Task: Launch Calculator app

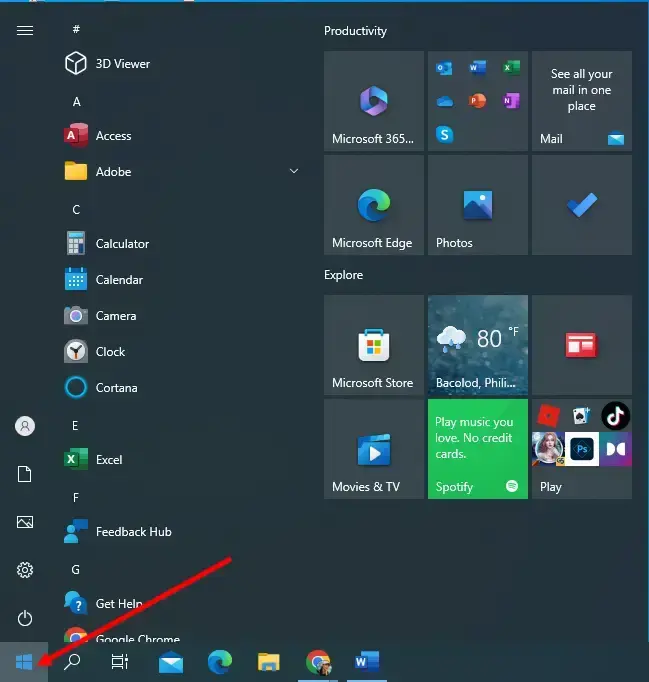Action: point(181,244)
